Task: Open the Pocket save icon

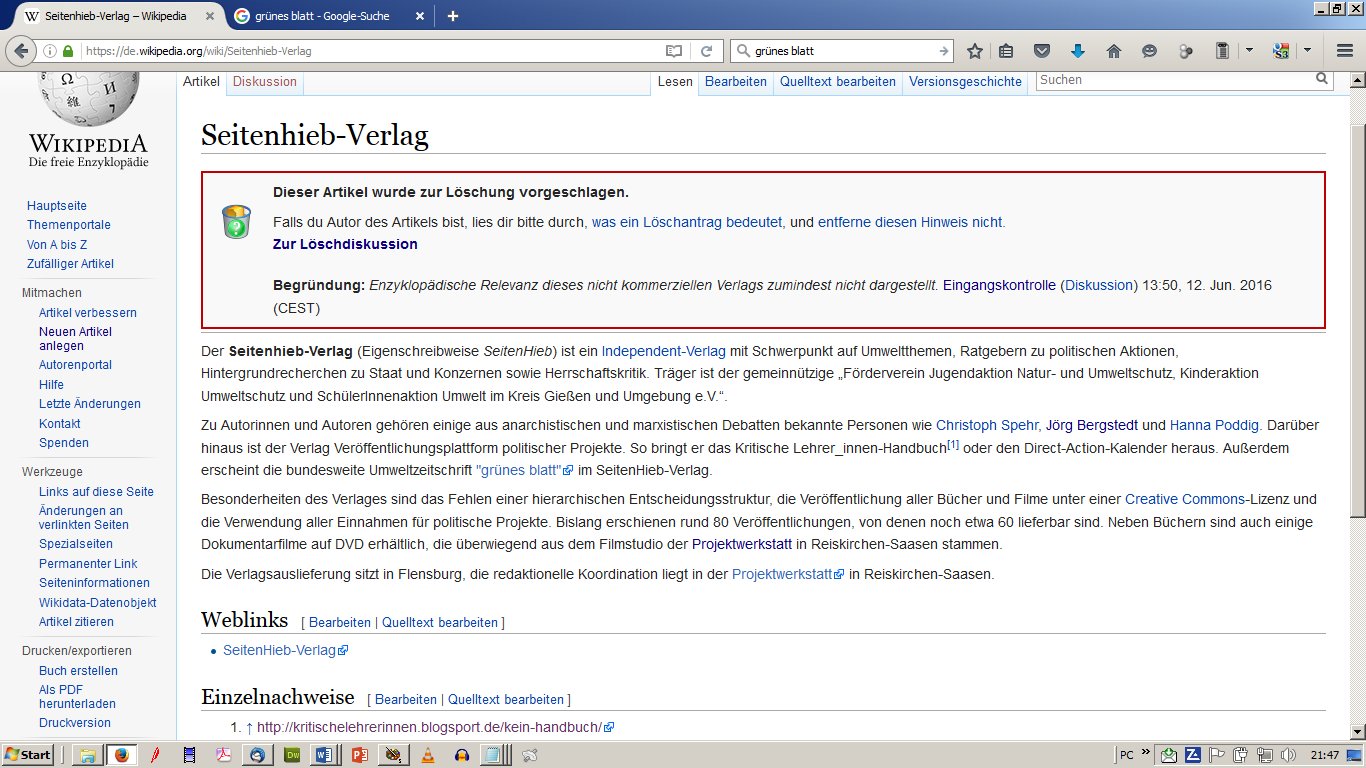Action: [x=1042, y=51]
